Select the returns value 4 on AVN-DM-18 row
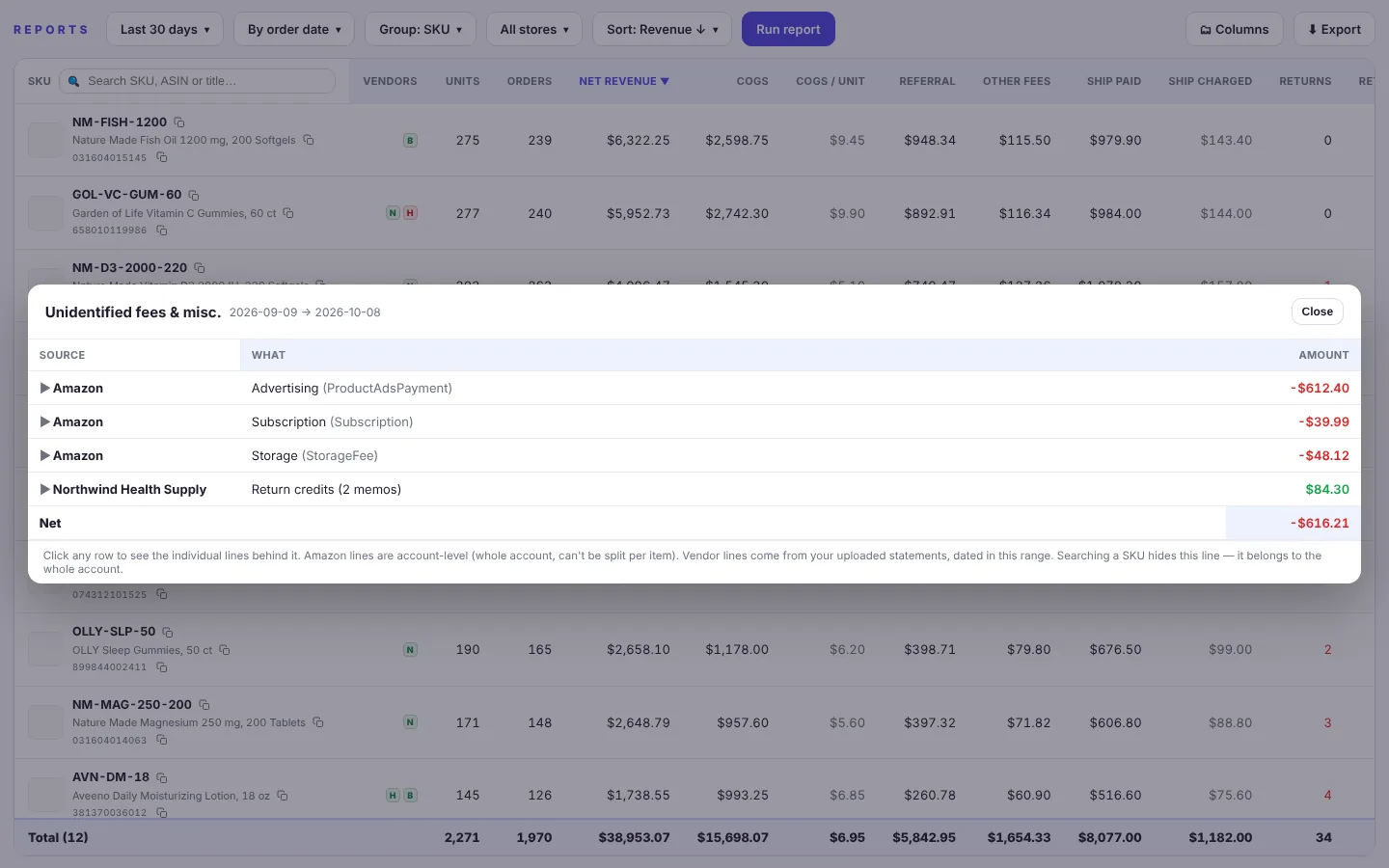Viewport: 1389px width, 868px height. tap(1327, 796)
